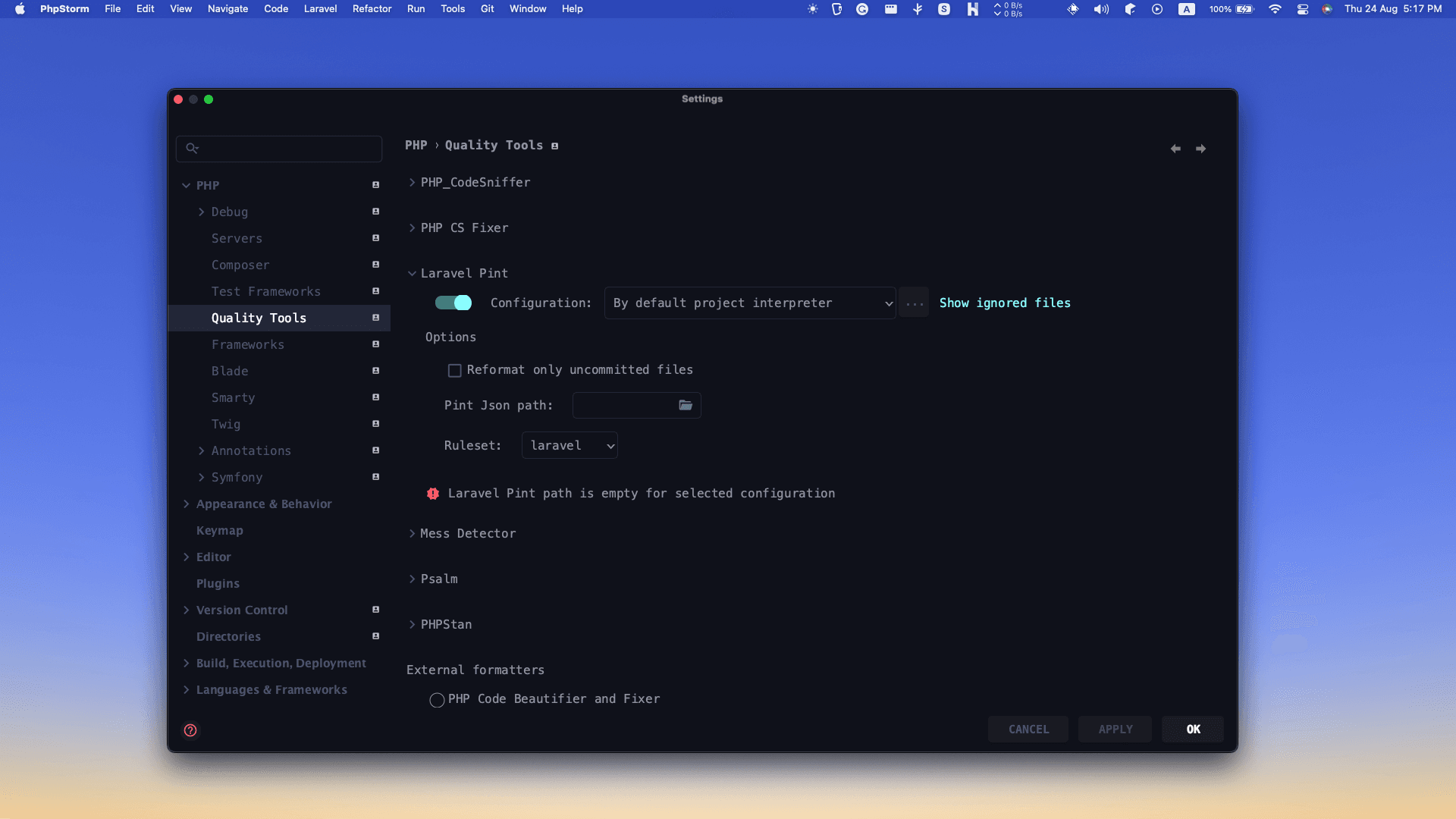Screen dimensions: 1456x819
Task: Open Wi-Fi status in the menu bar
Action: point(1275,9)
